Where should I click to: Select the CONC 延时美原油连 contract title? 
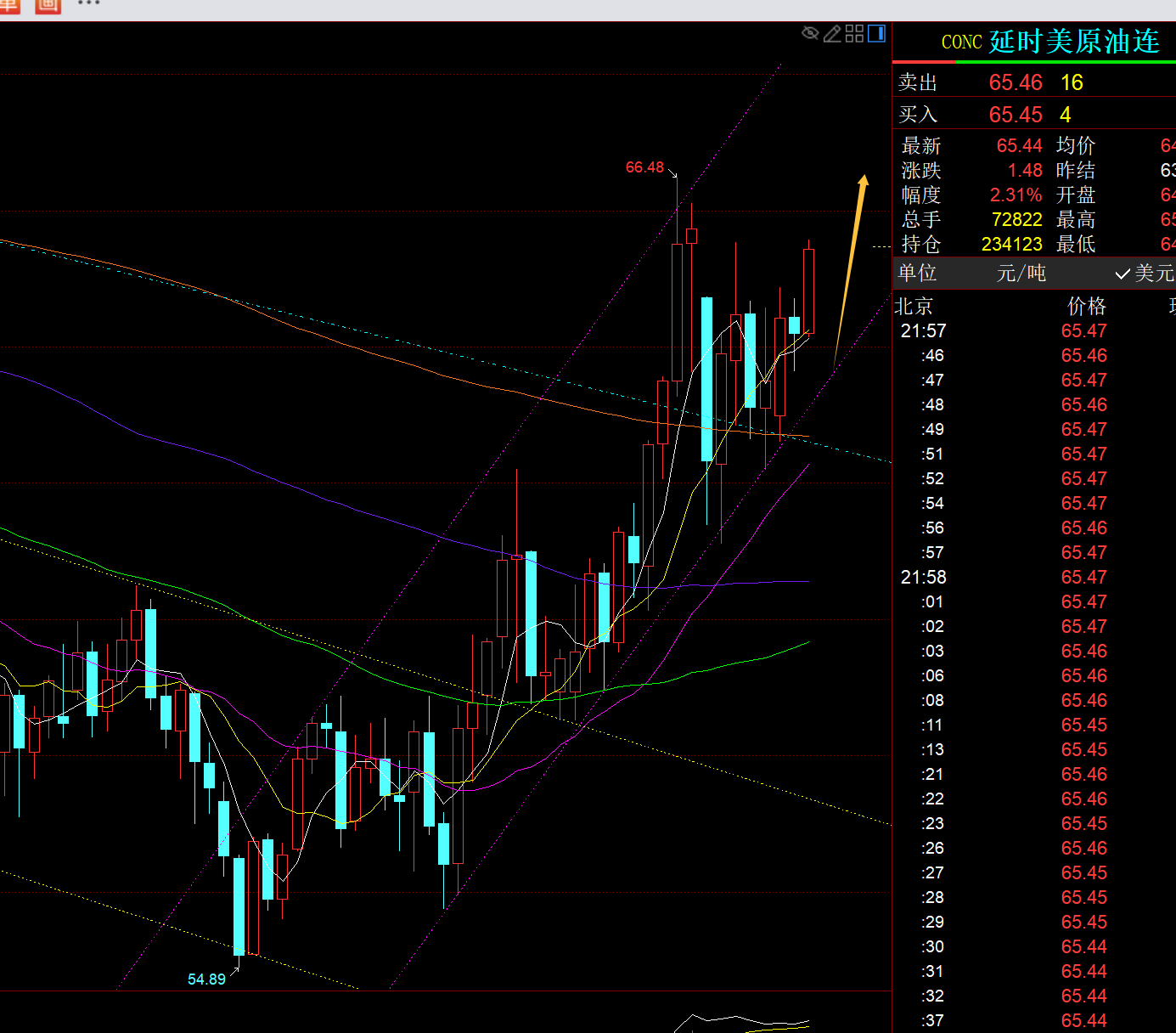click(1049, 42)
